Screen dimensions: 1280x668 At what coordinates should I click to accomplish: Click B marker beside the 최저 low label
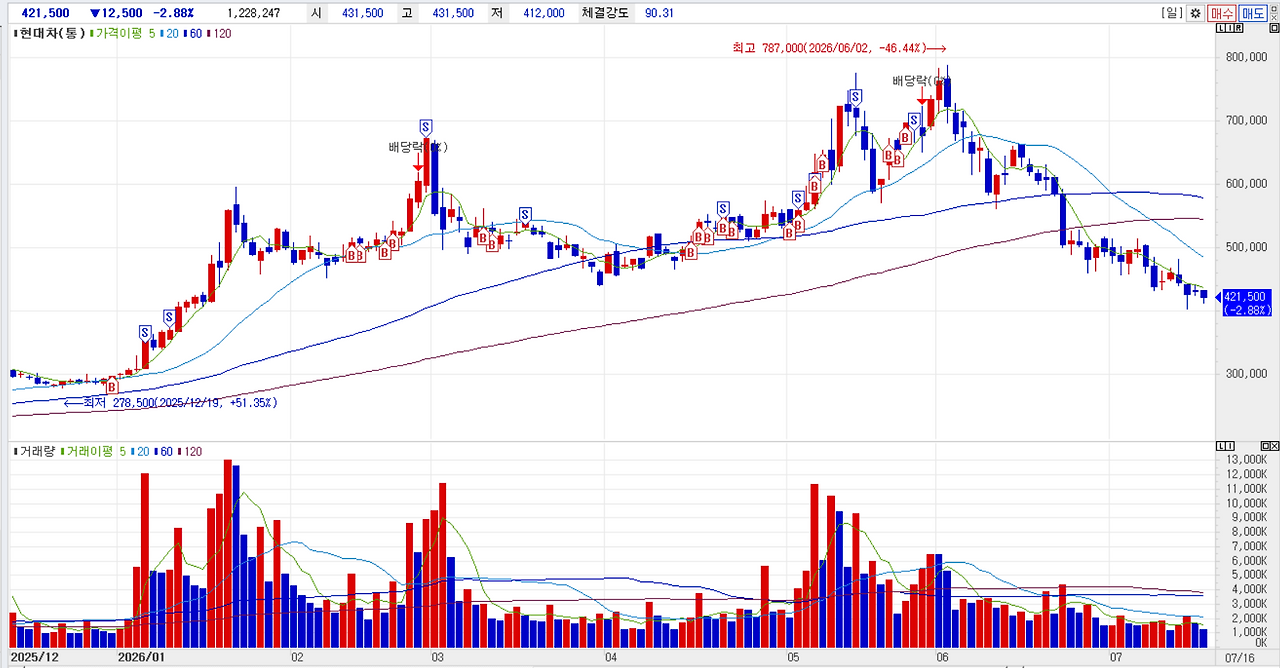(112, 386)
